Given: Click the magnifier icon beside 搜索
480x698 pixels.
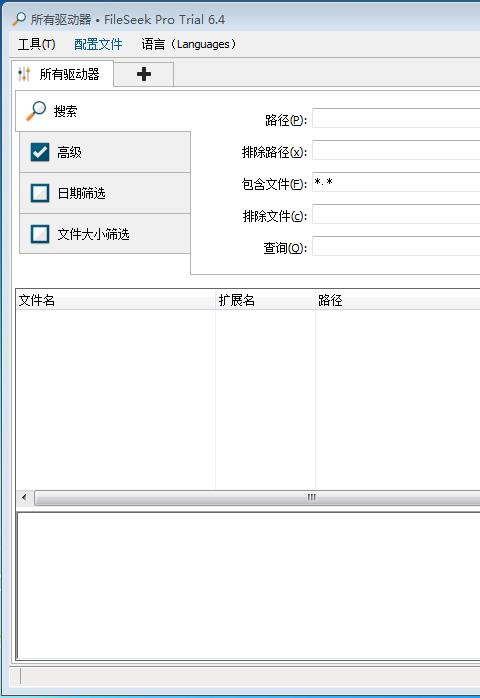Looking at the screenshot, I should click(36, 110).
